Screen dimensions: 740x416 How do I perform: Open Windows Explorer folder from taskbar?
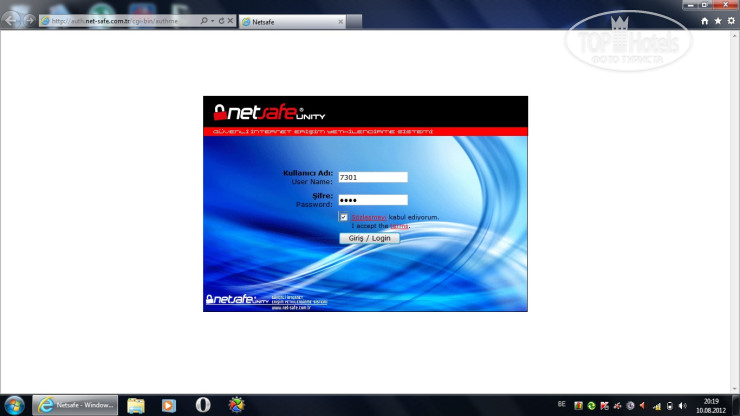pos(136,405)
